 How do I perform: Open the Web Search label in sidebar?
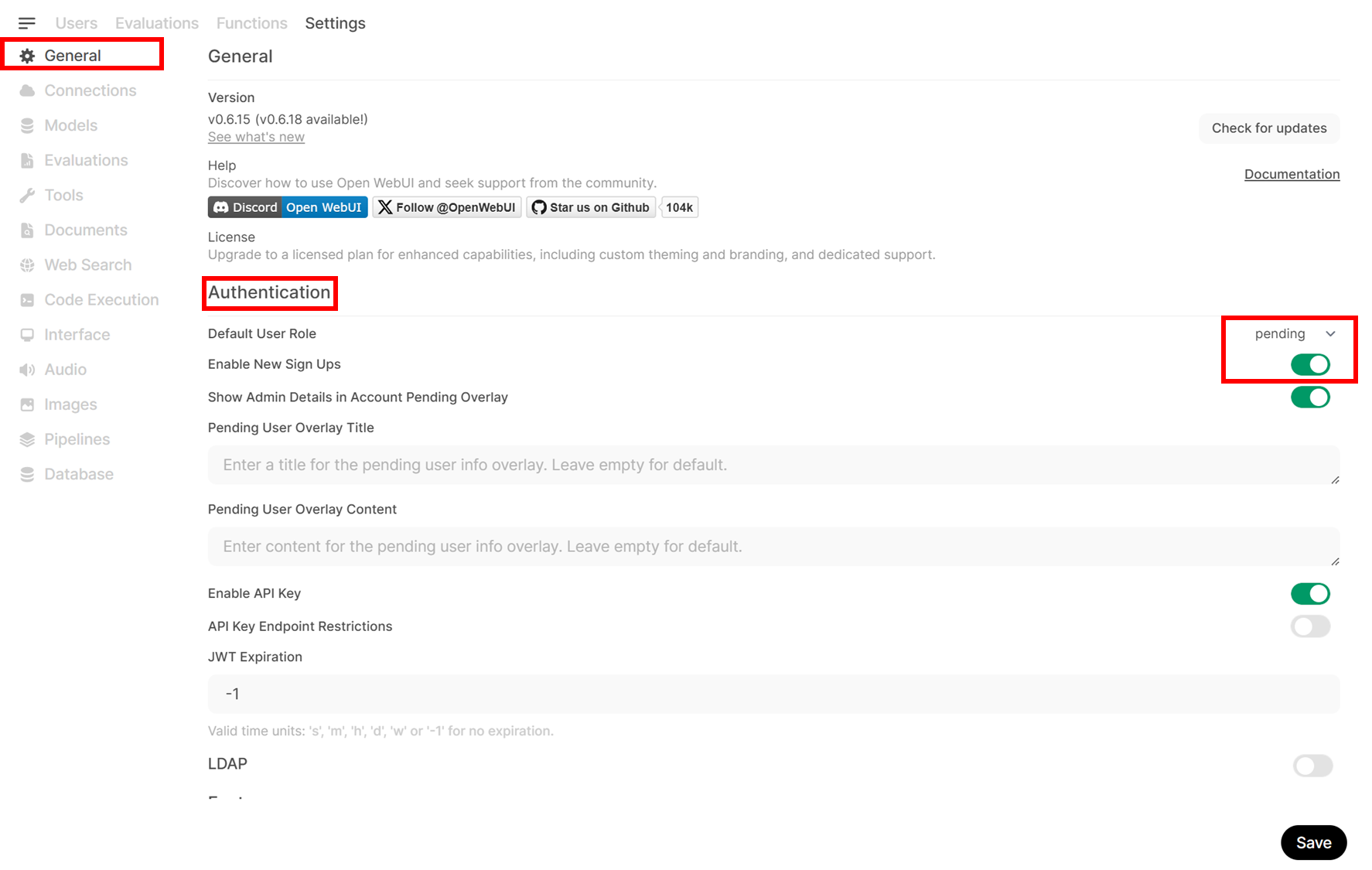point(88,264)
